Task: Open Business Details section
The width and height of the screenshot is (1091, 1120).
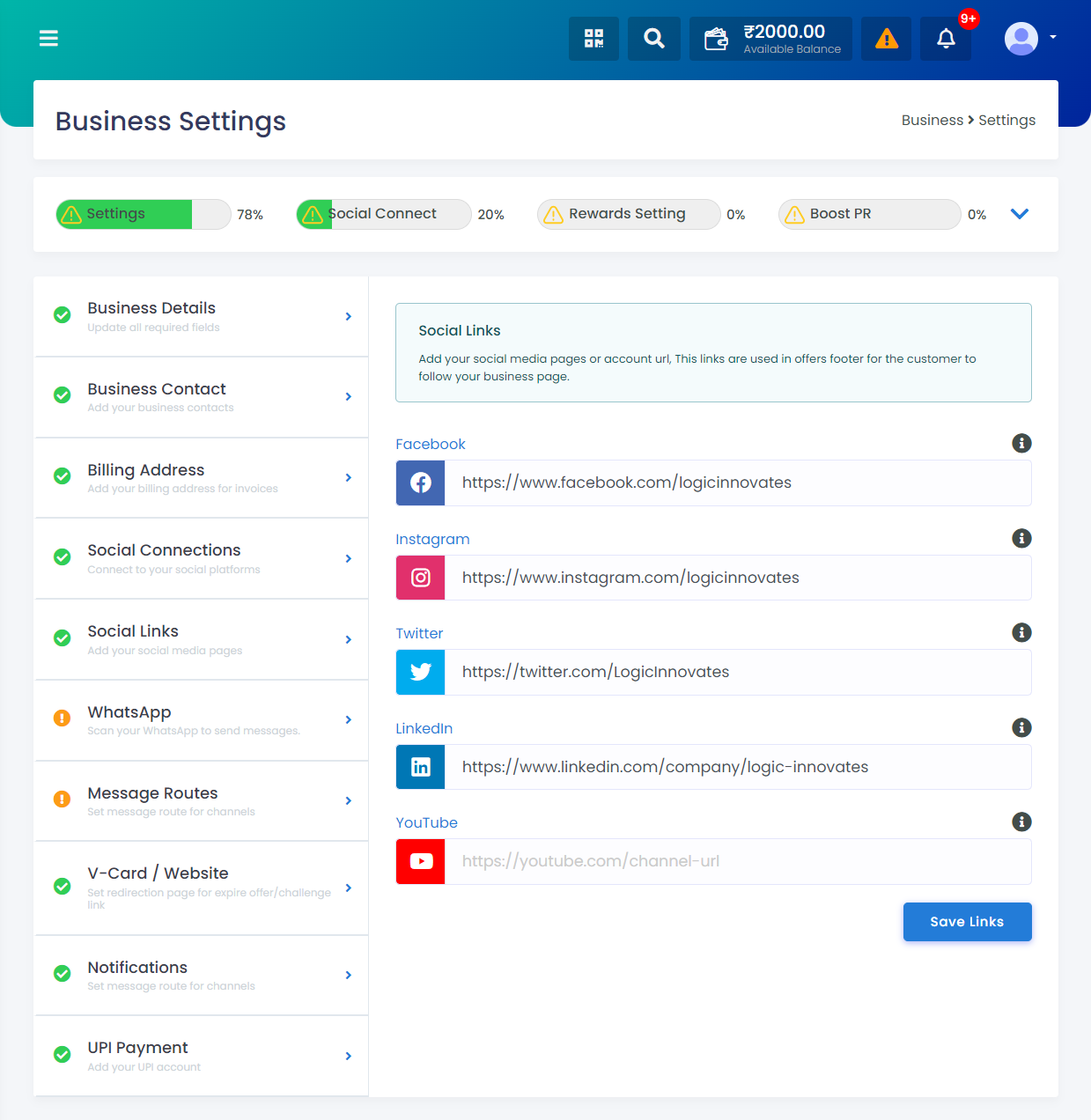Action: click(202, 316)
